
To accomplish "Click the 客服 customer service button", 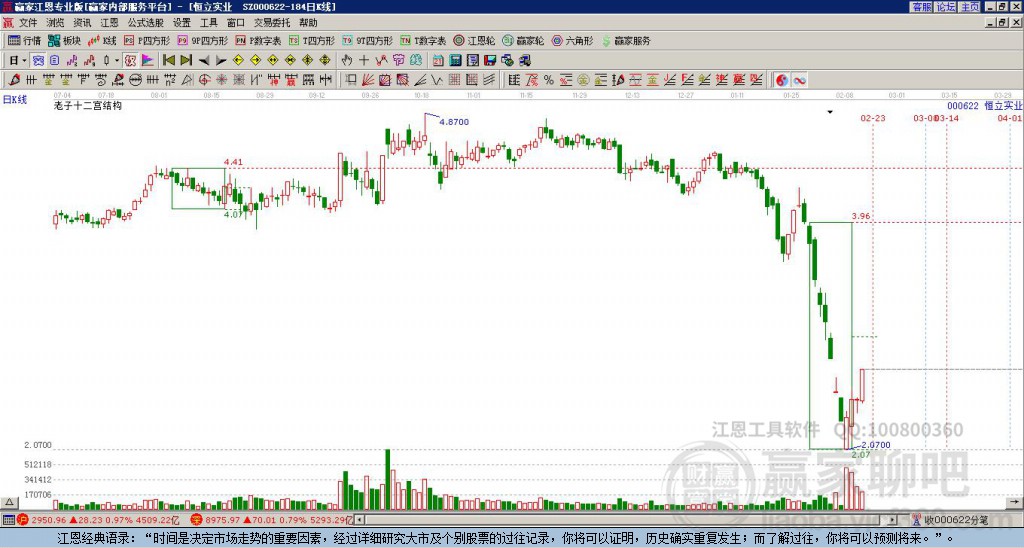I will tap(922, 7).
